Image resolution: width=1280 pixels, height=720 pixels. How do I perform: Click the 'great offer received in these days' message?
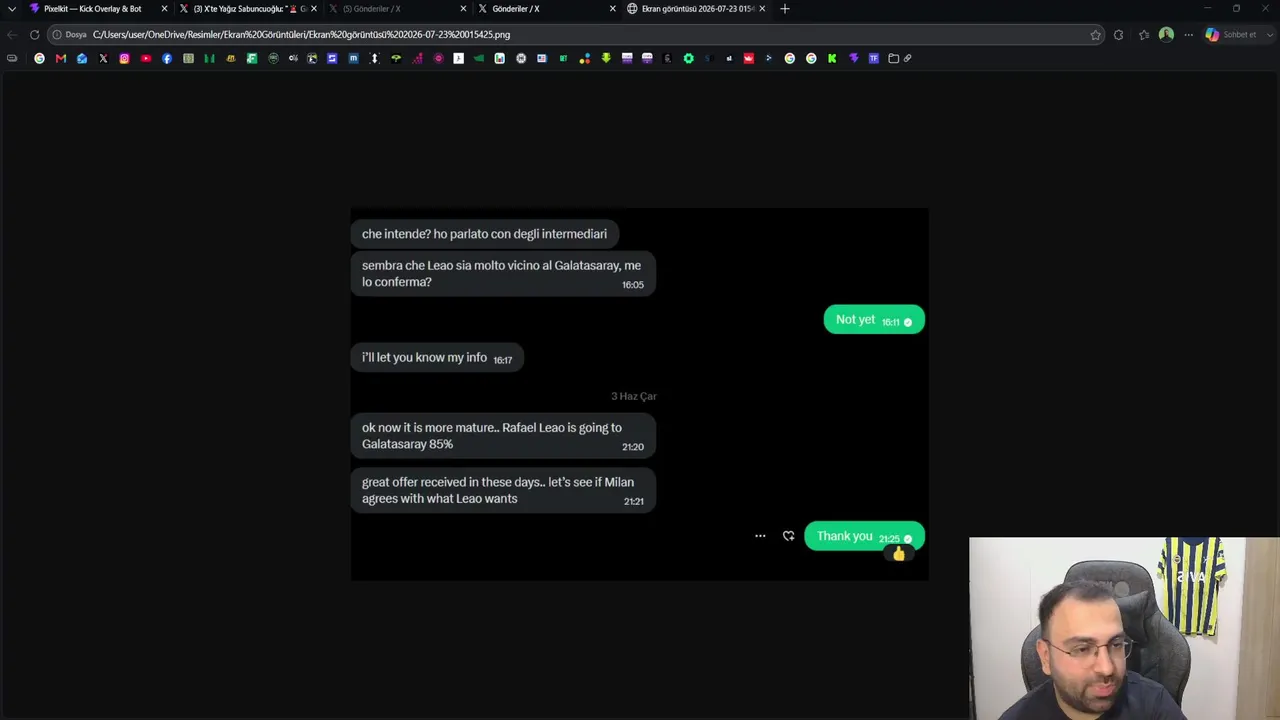click(x=503, y=490)
